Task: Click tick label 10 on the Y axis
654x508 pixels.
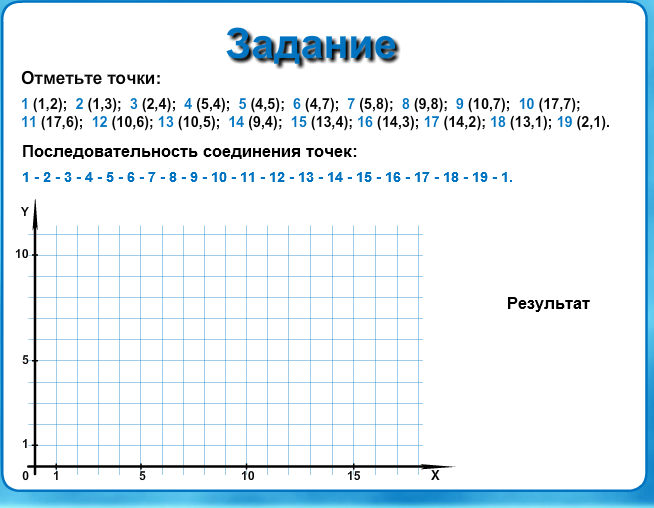Action: [x=23, y=255]
